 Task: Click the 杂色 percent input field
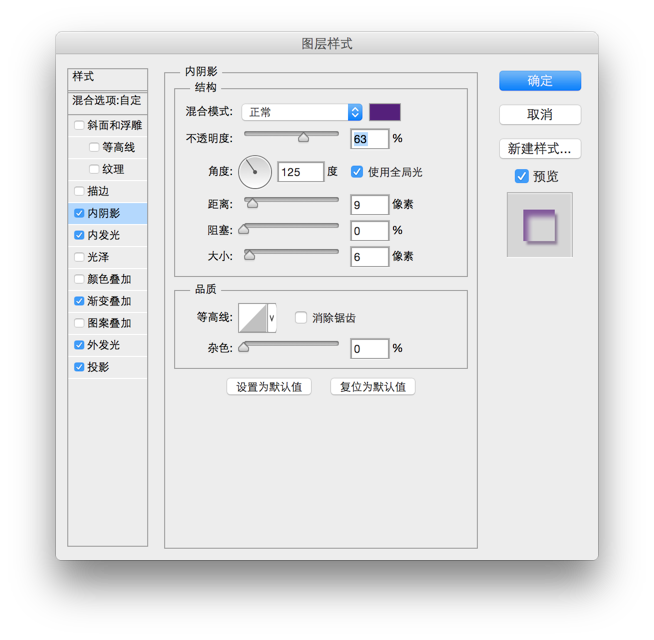370,348
